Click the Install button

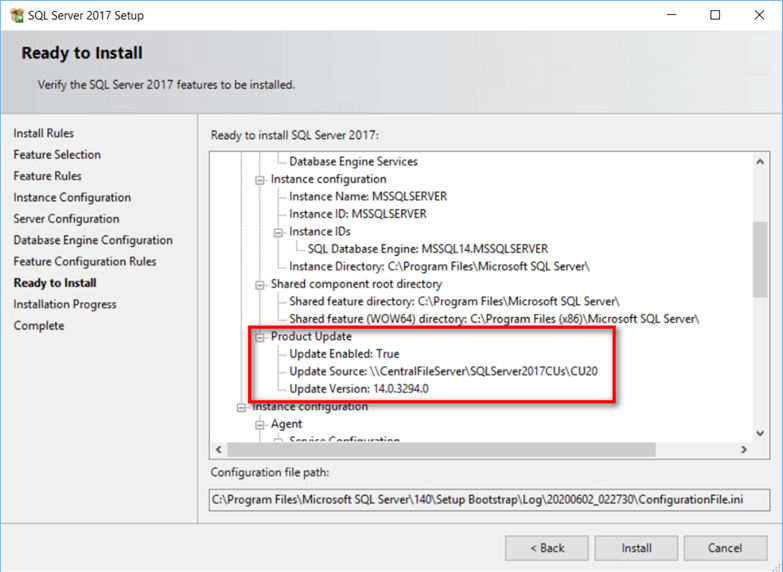(636, 548)
